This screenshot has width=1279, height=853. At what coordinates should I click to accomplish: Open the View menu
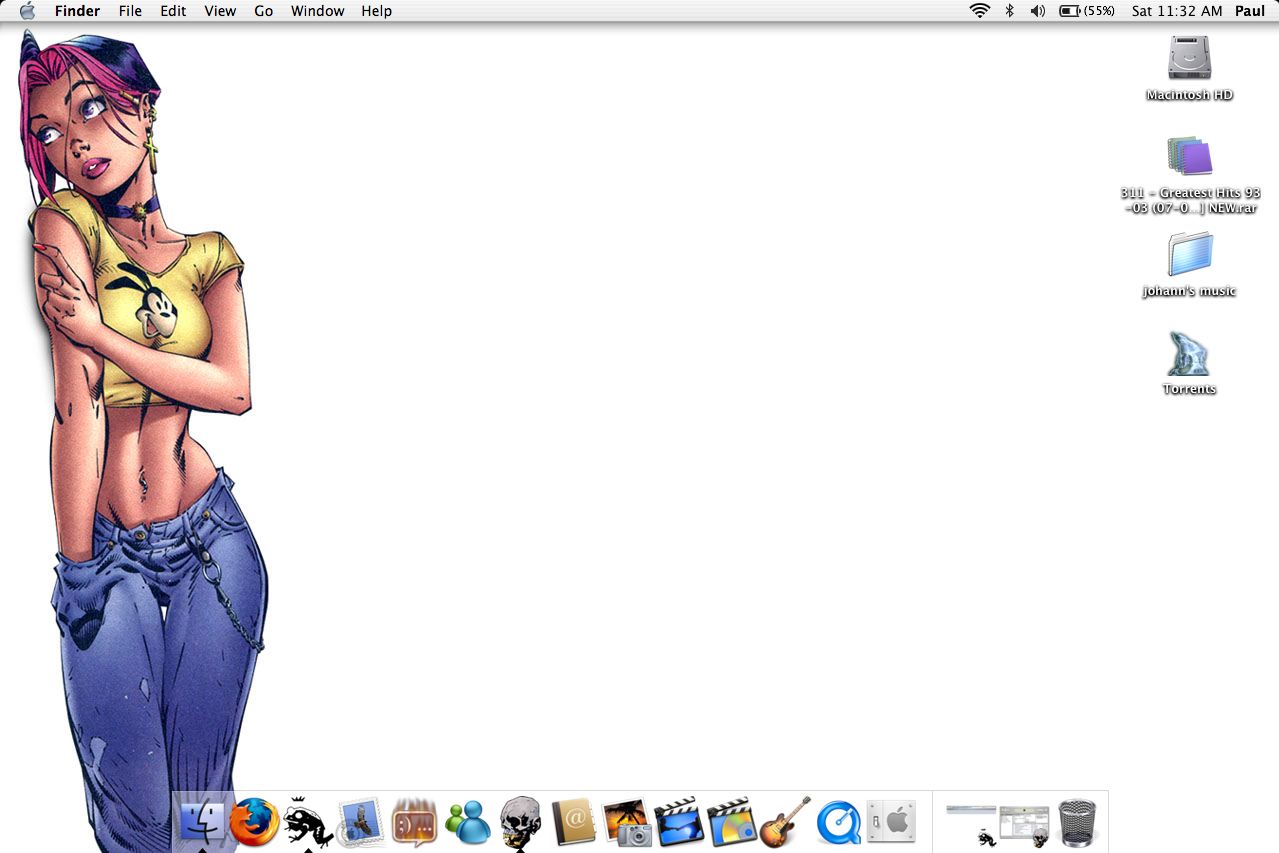tap(220, 11)
